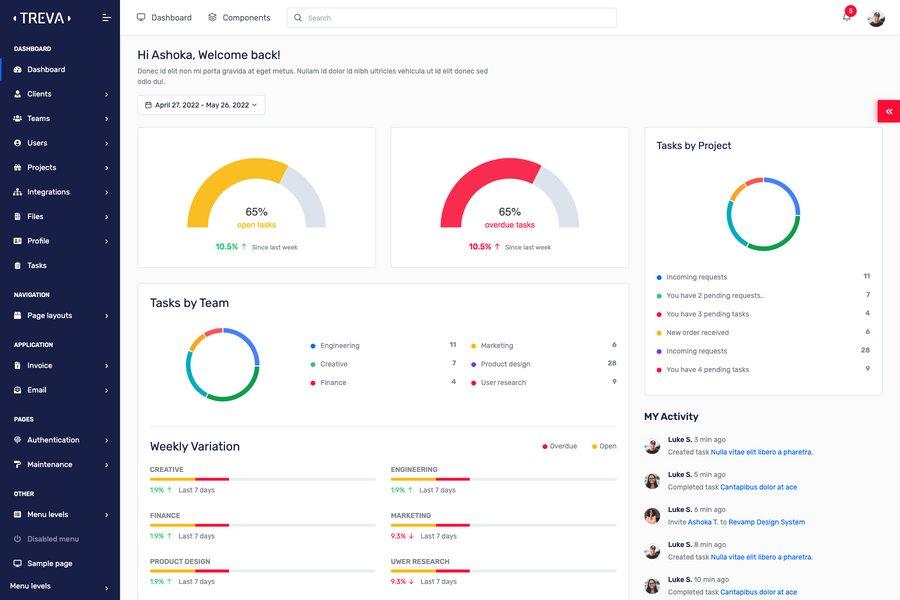
Task: Open the Files section from sidebar
Action: coord(16,214)
